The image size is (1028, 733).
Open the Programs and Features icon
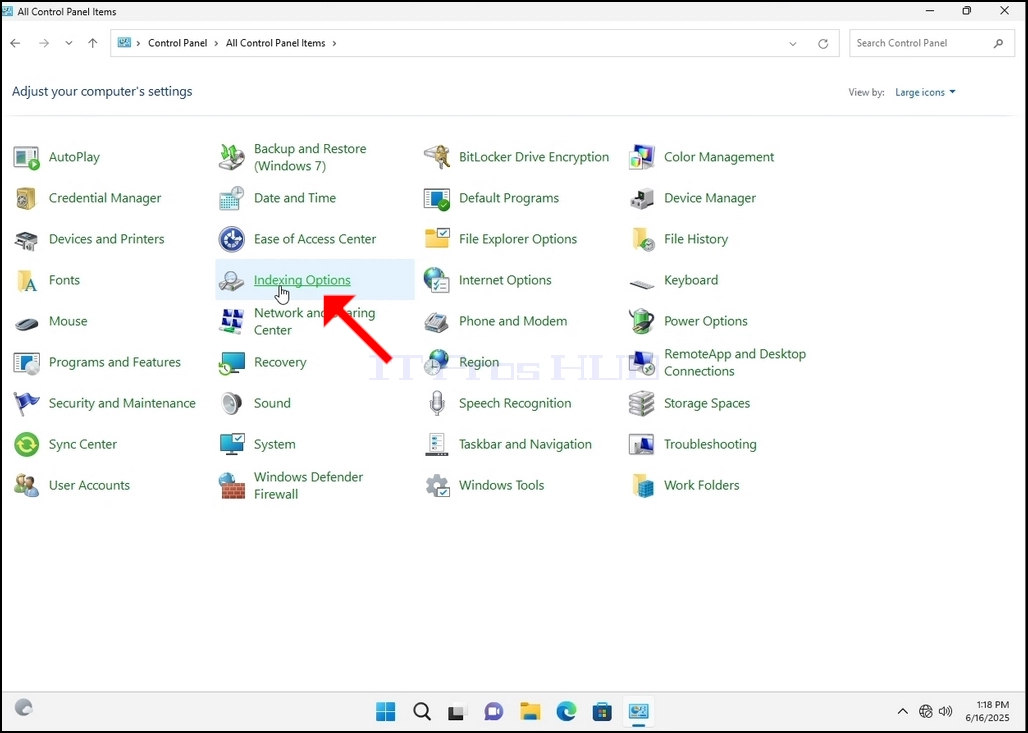point(26,363)
